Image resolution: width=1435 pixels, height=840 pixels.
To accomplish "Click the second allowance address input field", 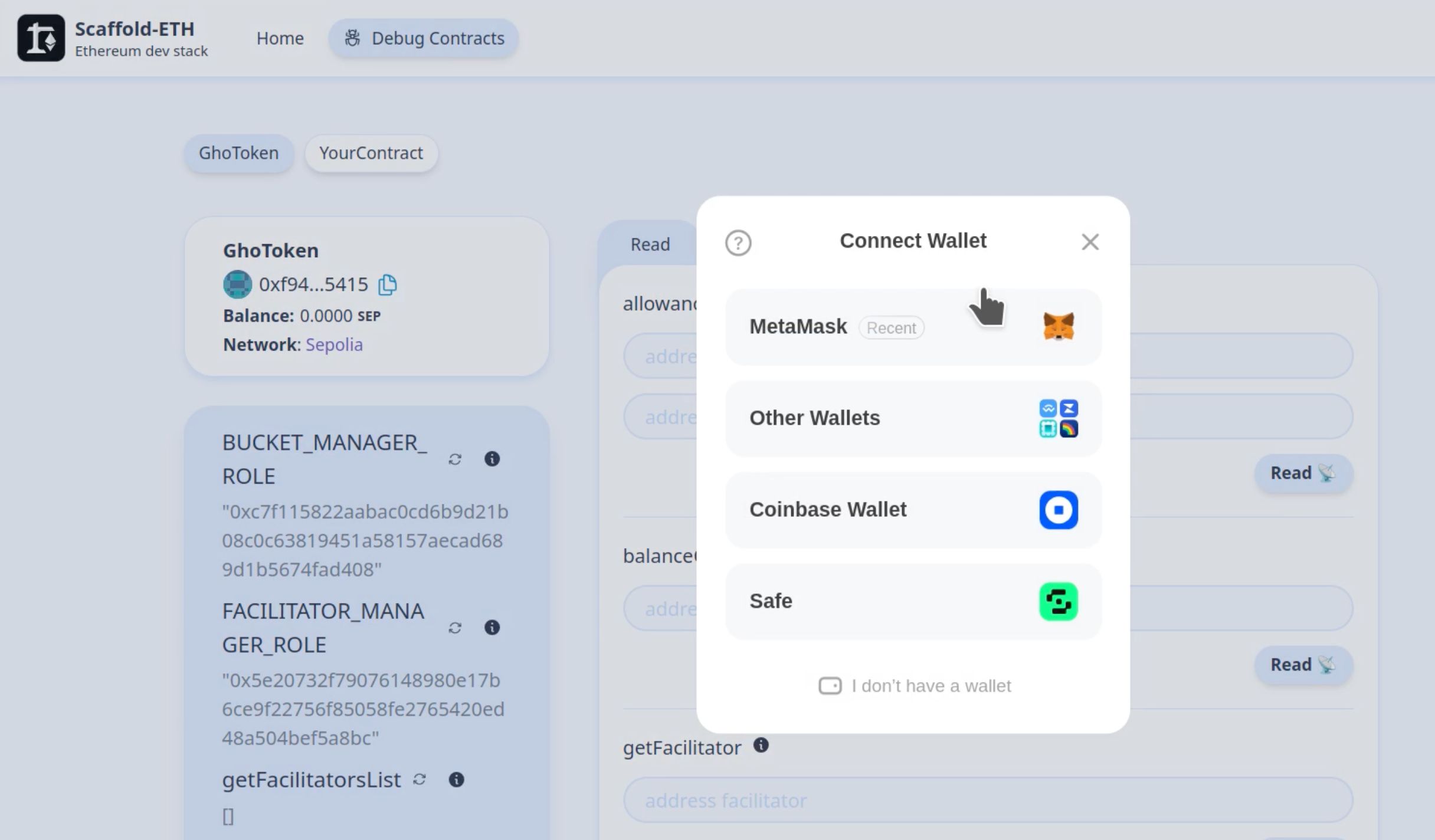I will [988, 416].
